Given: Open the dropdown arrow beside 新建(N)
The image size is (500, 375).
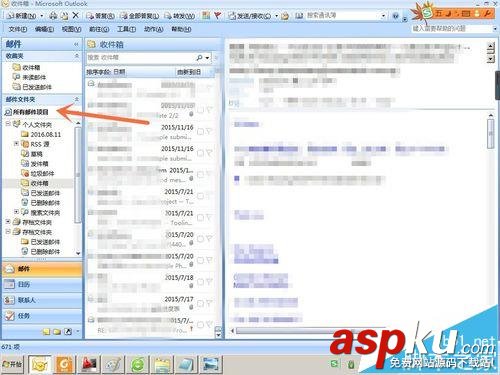Looking at the screenshot, I should 42,16.
